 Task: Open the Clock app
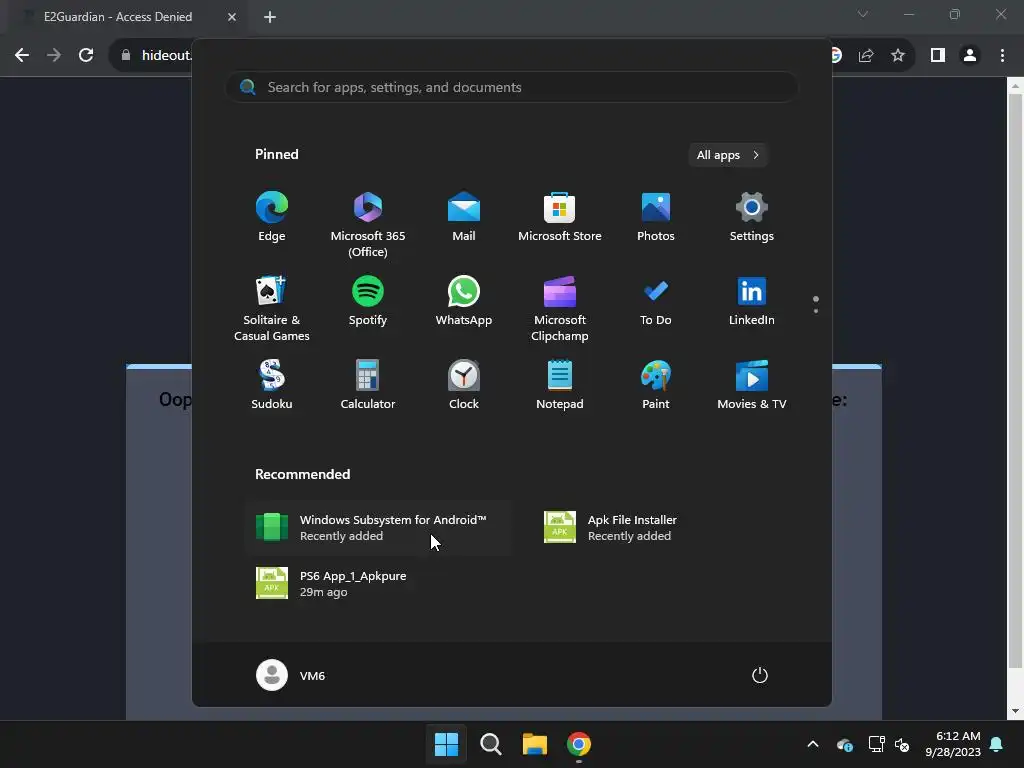click(464, 385)
